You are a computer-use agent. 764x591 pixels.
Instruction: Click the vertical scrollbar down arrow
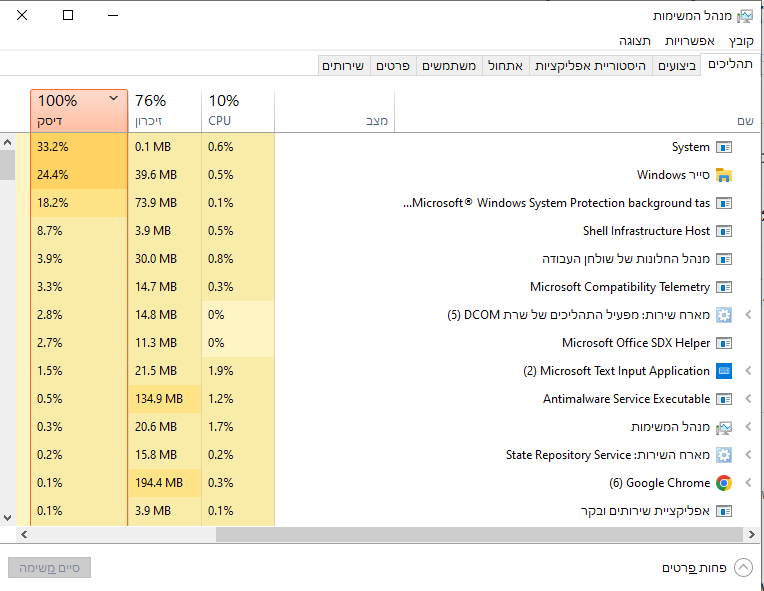point(7,518)
